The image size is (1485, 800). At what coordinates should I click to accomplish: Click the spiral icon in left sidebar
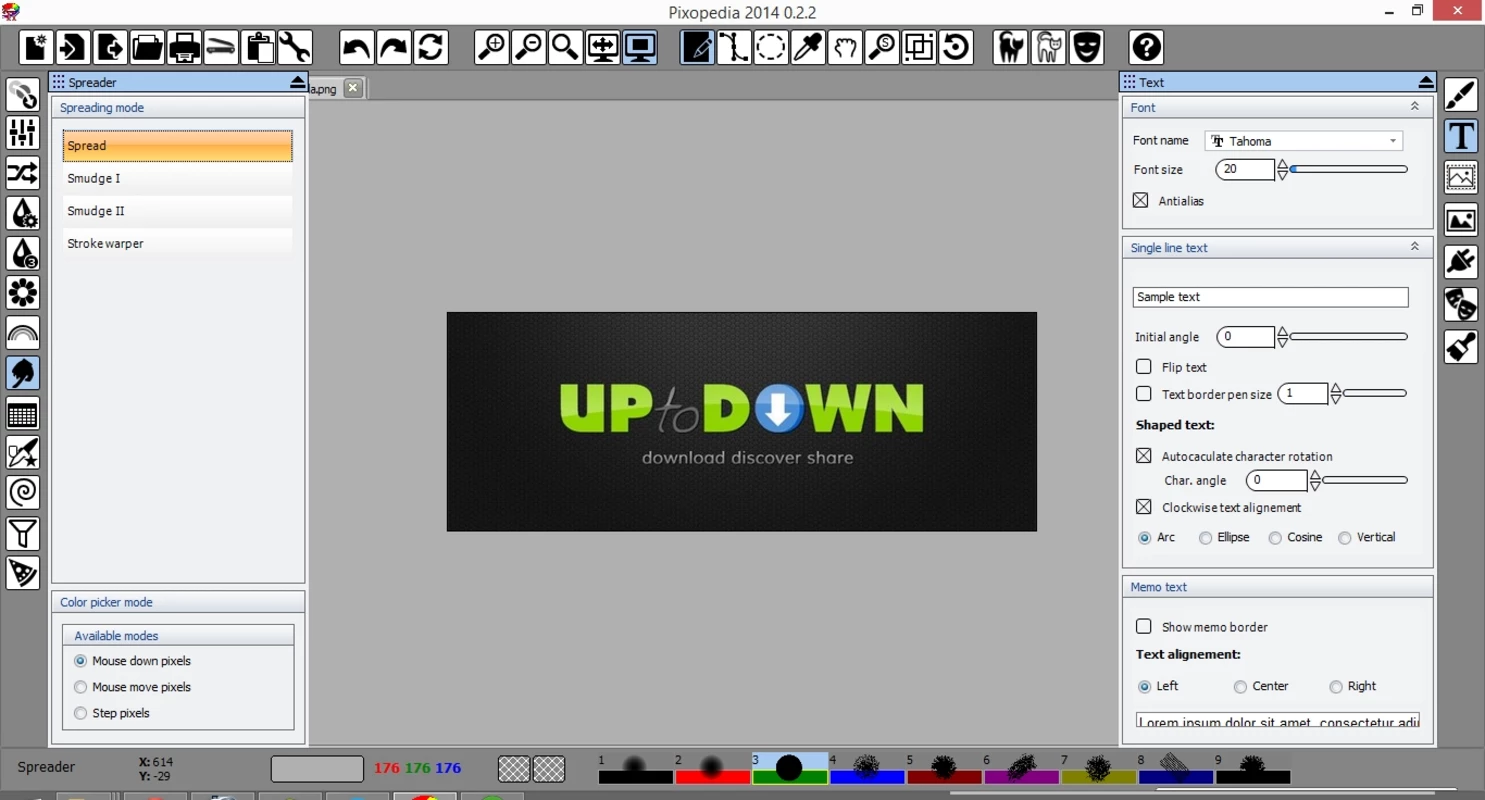[23, 493]
